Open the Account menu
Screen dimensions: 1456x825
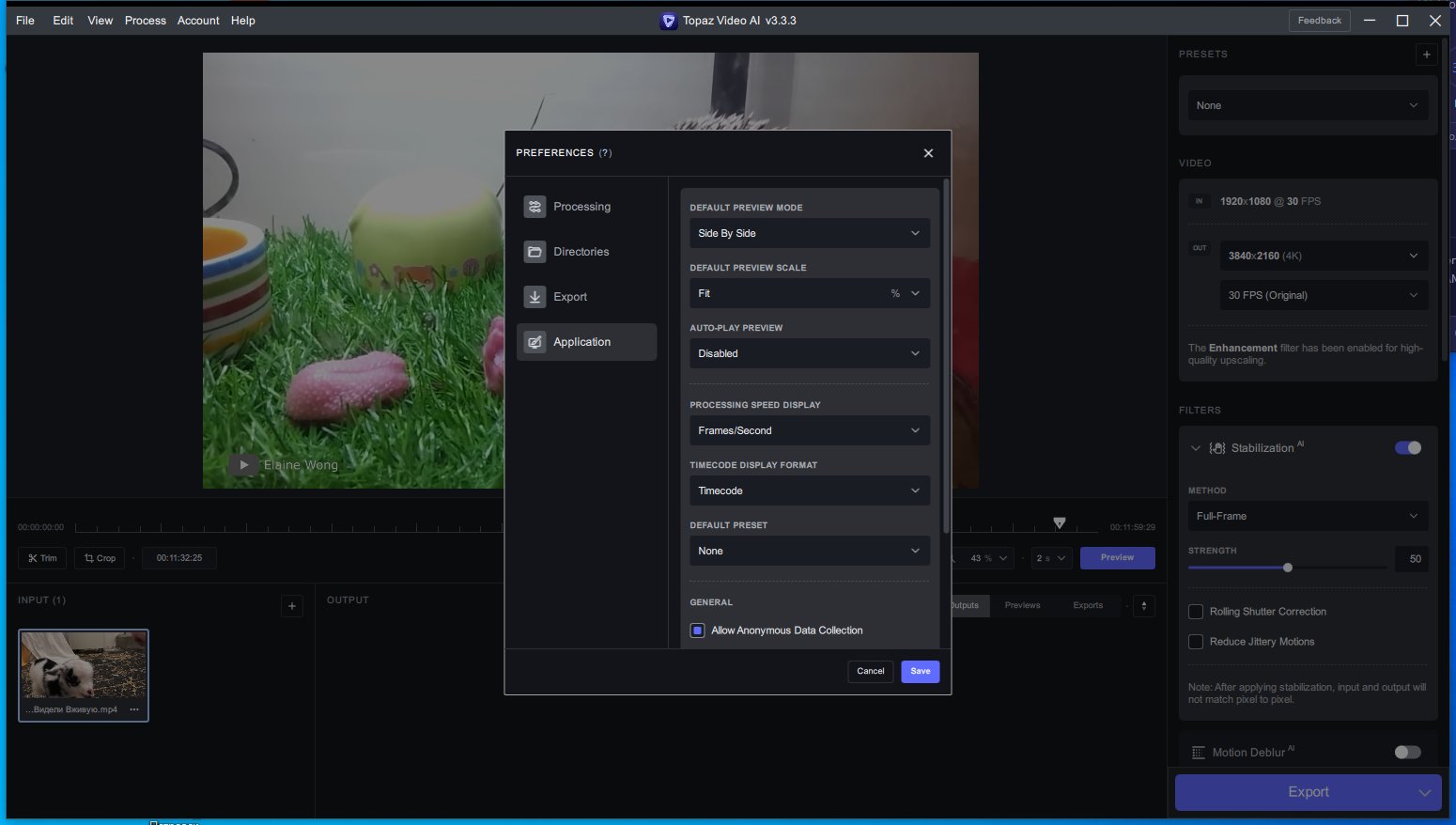[x=198, y=21]
